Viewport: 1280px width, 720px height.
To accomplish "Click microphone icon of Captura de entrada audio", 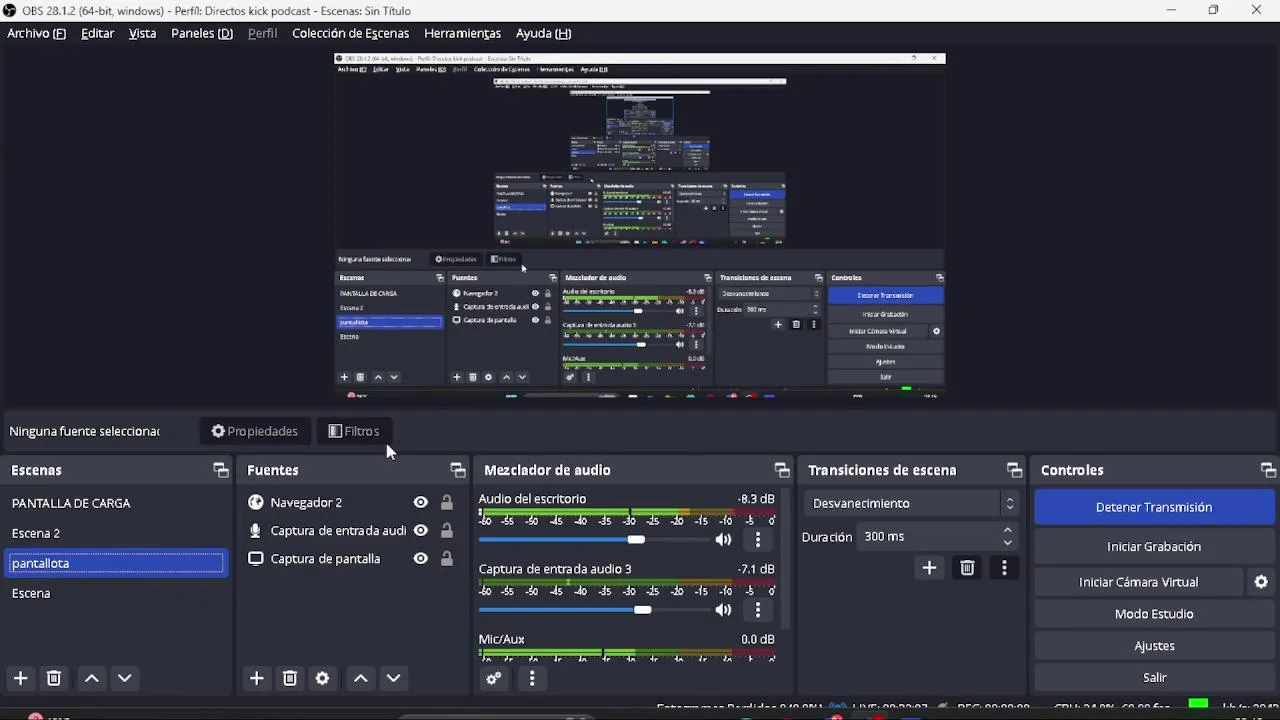I will (x=256, y=531).
